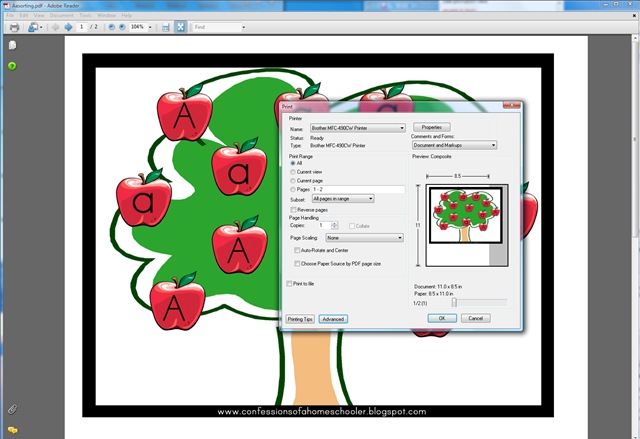640x439 pixels.
Task: Click the 'Ready' status text
Action: coord(317,138)
